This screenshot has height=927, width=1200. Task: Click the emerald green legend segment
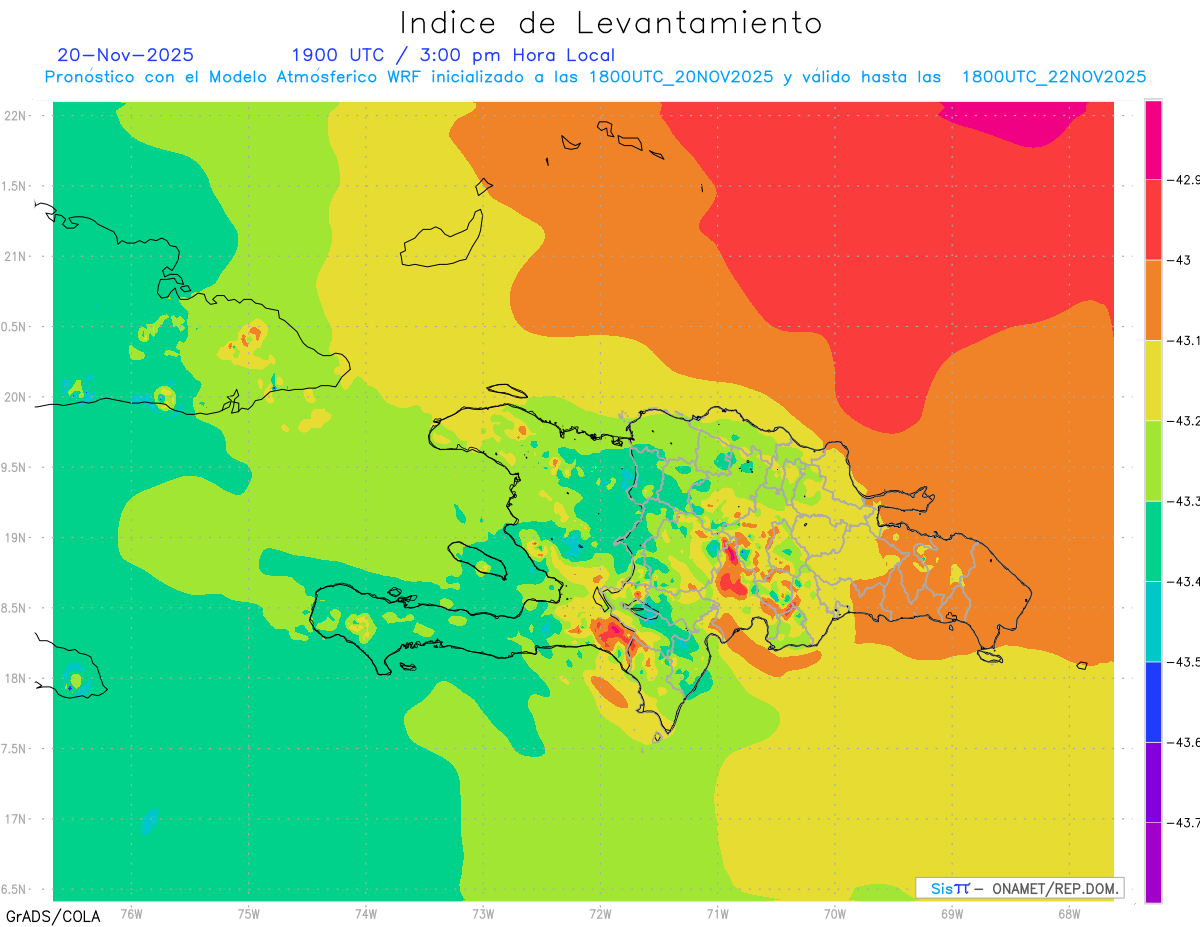tap(1153, 541)
